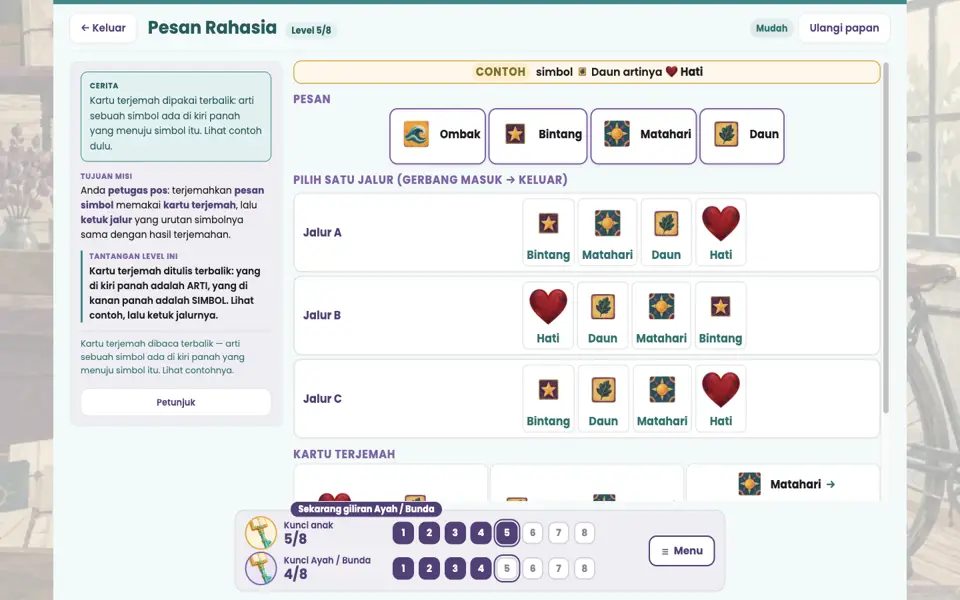Click the CERITA story box

[176, 116]
